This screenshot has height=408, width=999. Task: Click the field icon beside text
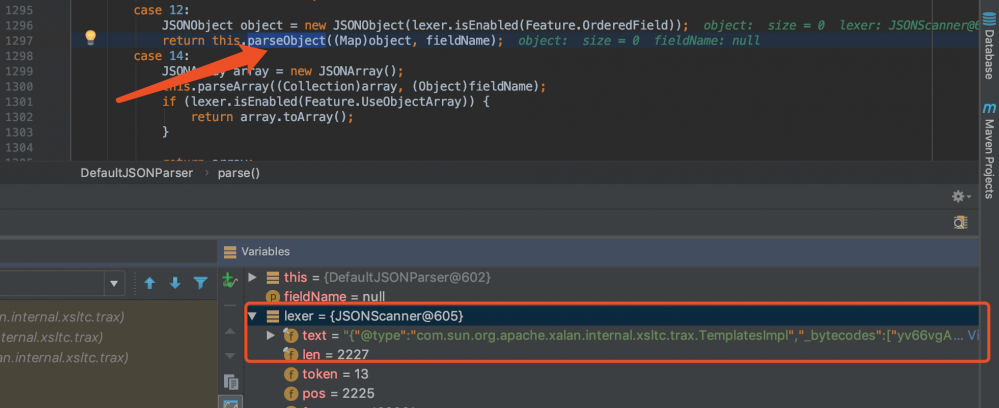291,335
